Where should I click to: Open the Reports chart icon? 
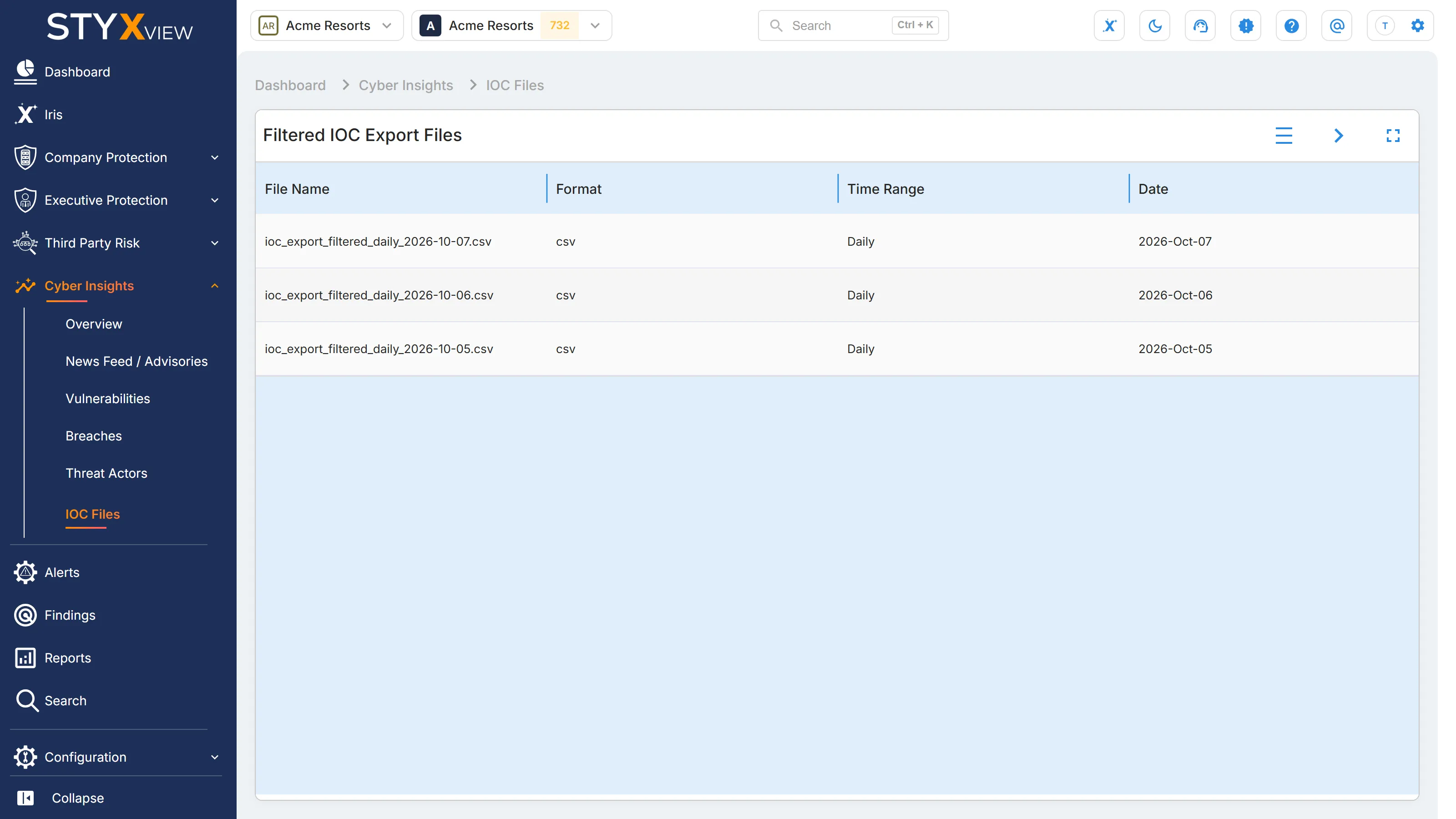[25, 658]
